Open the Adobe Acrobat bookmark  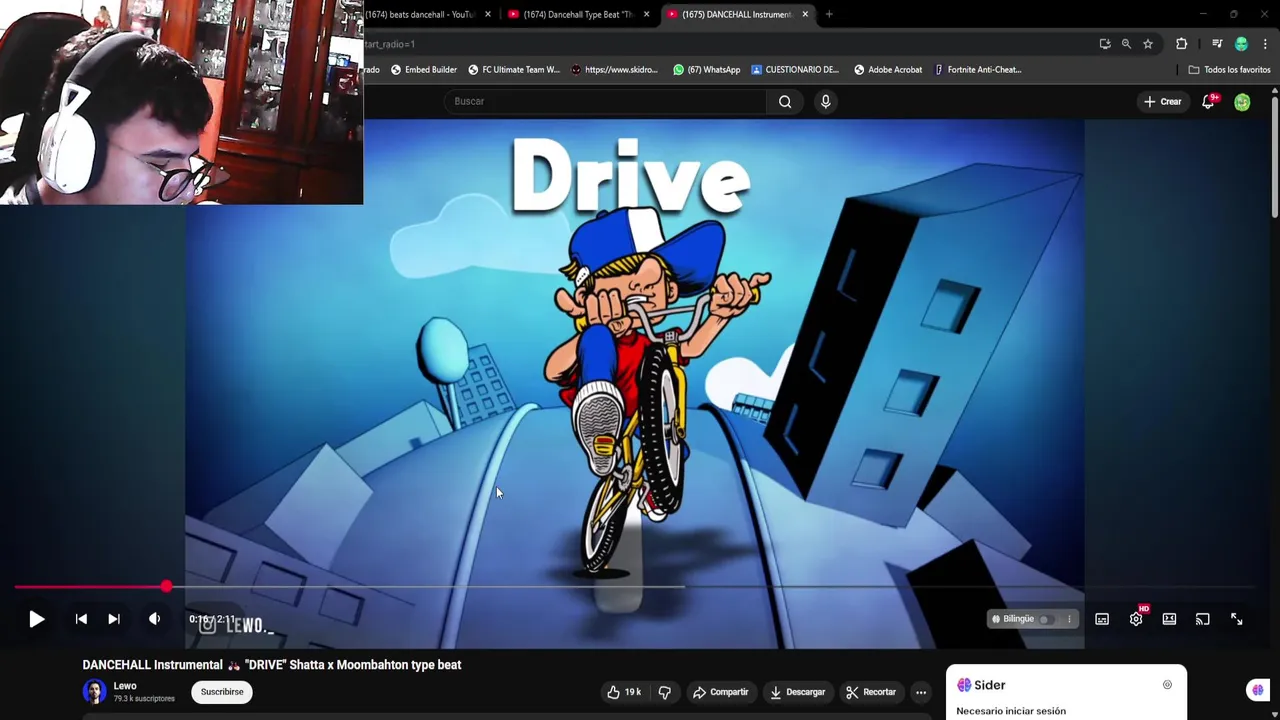pos(888,70)
